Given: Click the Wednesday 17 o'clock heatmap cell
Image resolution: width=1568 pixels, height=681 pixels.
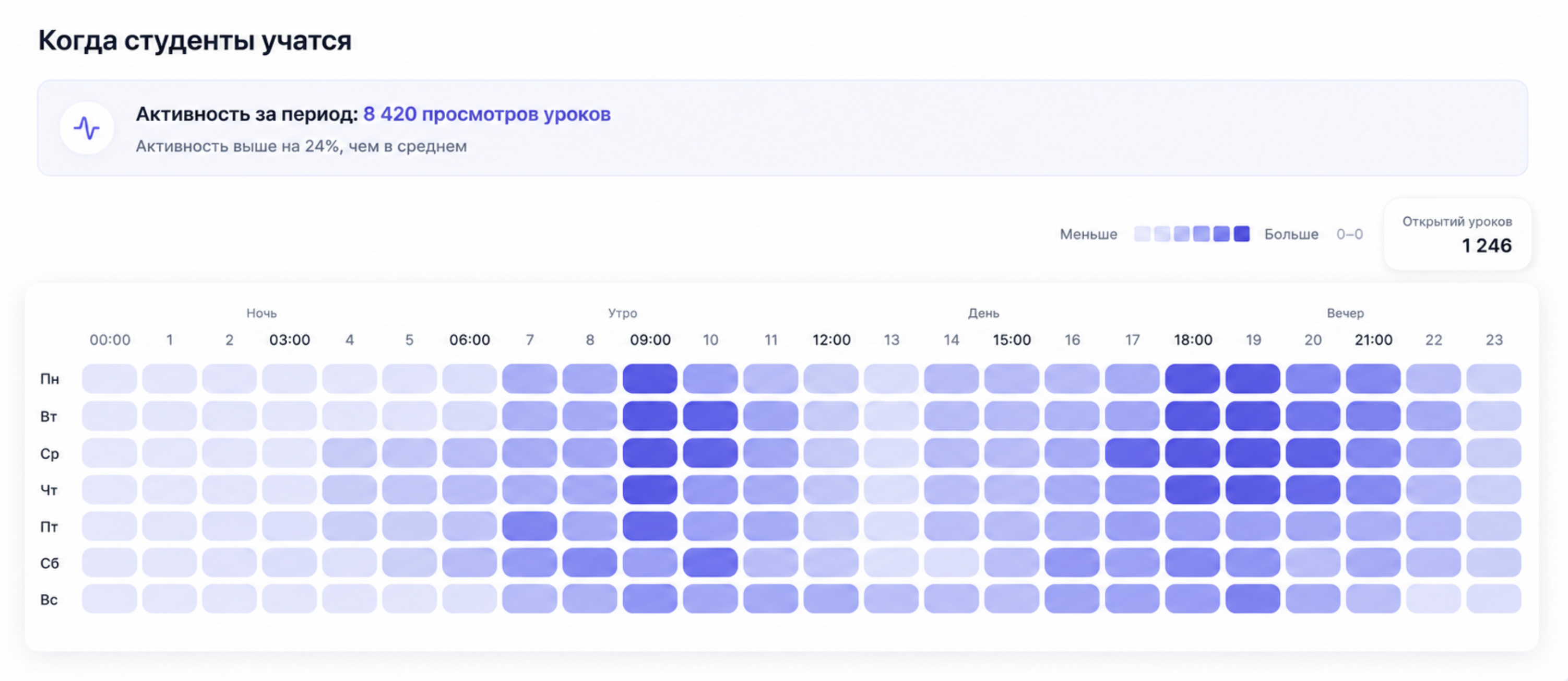Looking at the screenshot, I should tap(1132, 453).
